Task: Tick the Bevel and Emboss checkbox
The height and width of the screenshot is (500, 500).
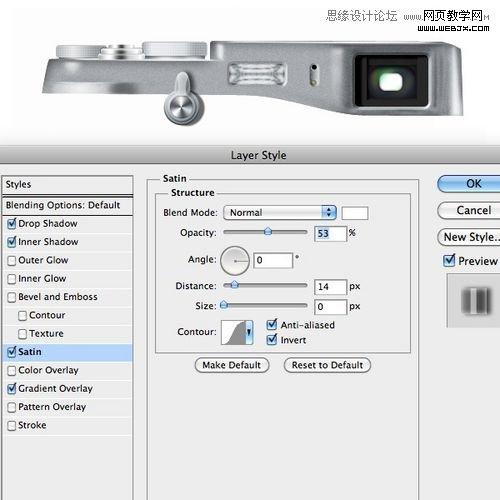Action: (12, 297)
